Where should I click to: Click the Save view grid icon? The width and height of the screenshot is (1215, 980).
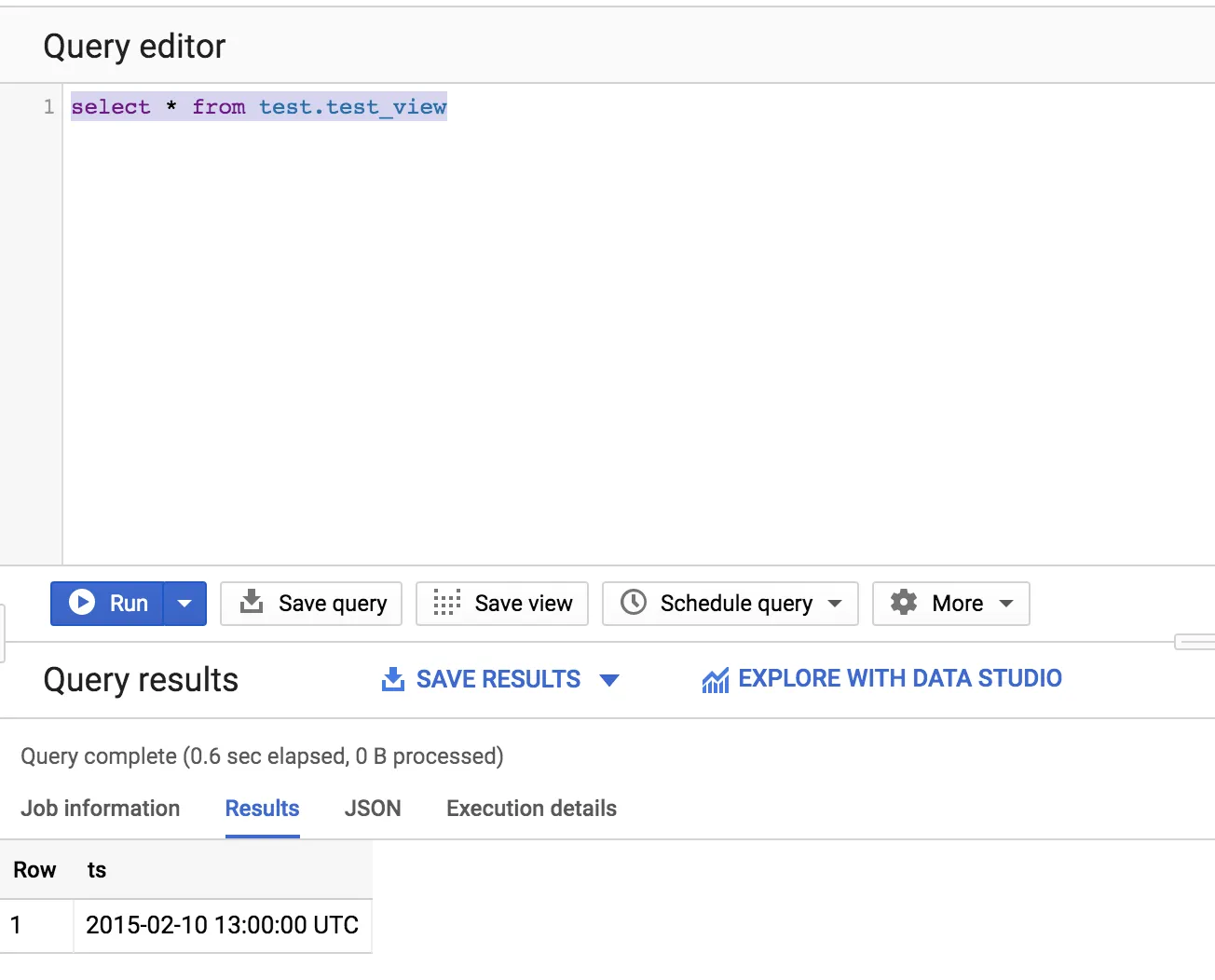coord(447,603)
